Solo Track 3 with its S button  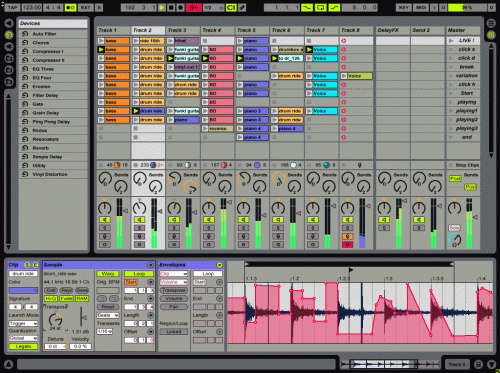(174, 228)
